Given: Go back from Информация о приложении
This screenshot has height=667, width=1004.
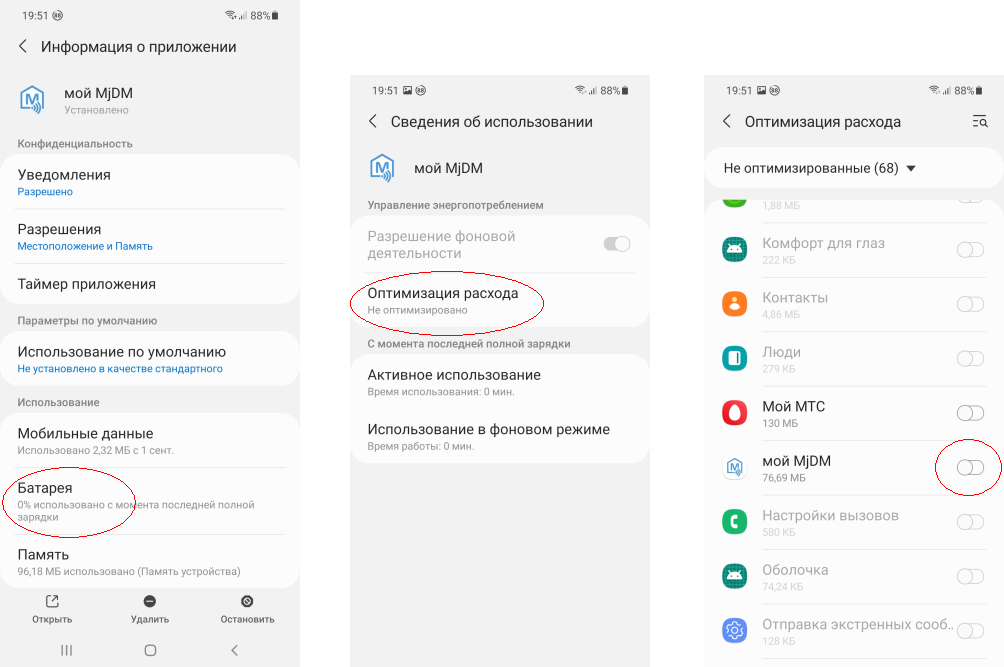Looking at the screenshot, I should coord(23,46).
